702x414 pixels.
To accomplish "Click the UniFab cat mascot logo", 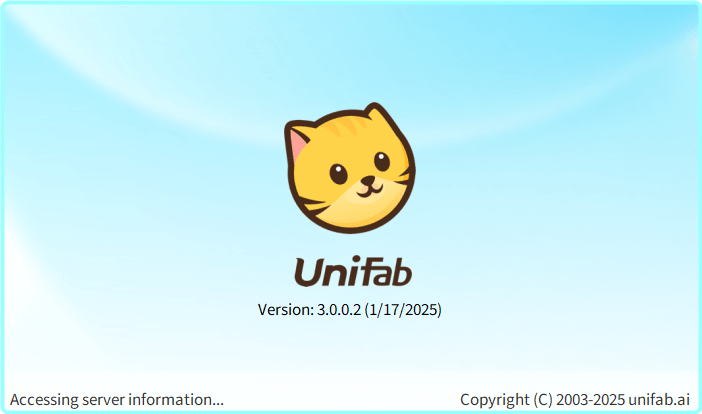I will pos(350,168).
